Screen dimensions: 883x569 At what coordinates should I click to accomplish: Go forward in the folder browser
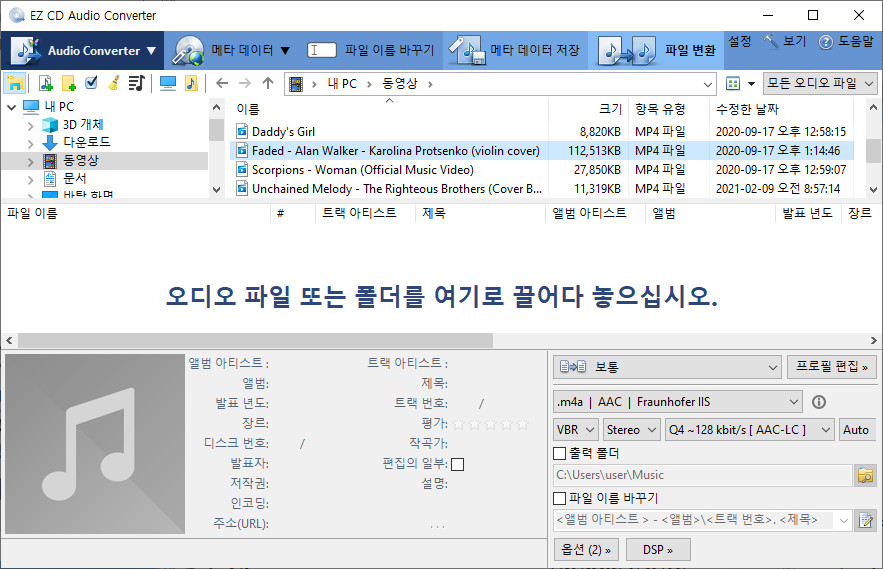[244, 83]
